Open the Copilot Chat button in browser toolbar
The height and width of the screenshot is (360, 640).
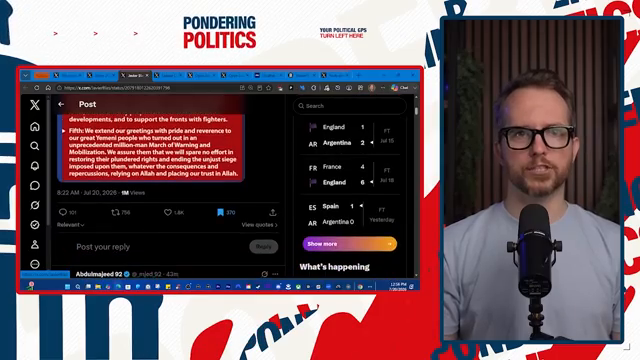click(400, 88)
